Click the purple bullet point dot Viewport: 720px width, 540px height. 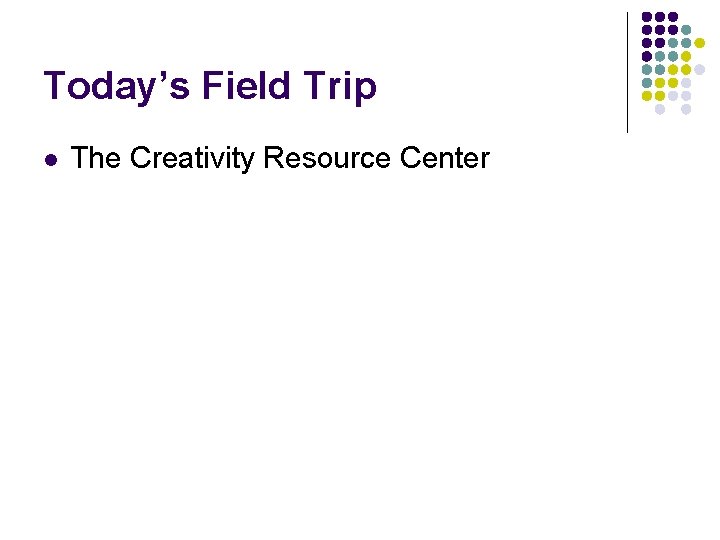point(51,160)
